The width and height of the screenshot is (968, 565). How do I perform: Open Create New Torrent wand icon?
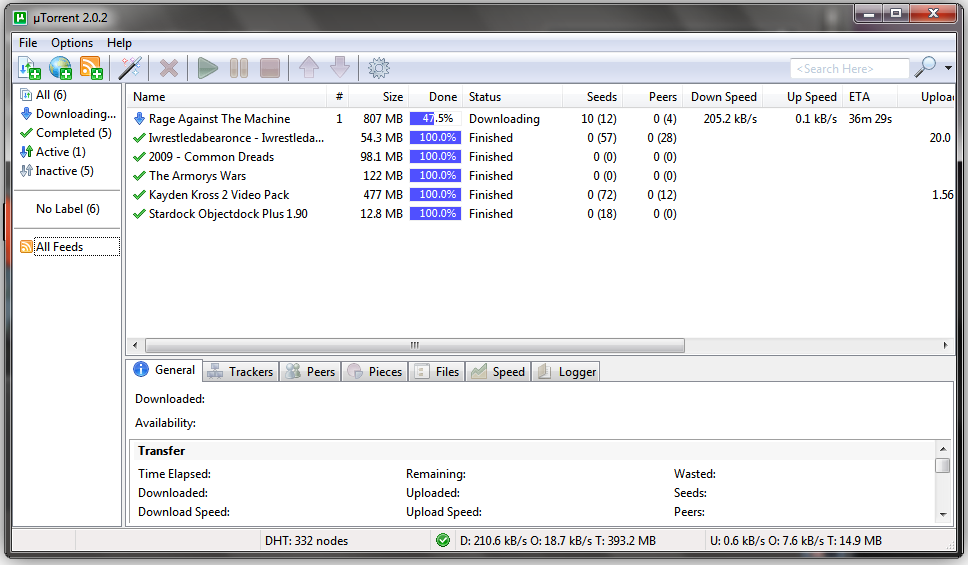pyautogui.click(x=130, y=68)
